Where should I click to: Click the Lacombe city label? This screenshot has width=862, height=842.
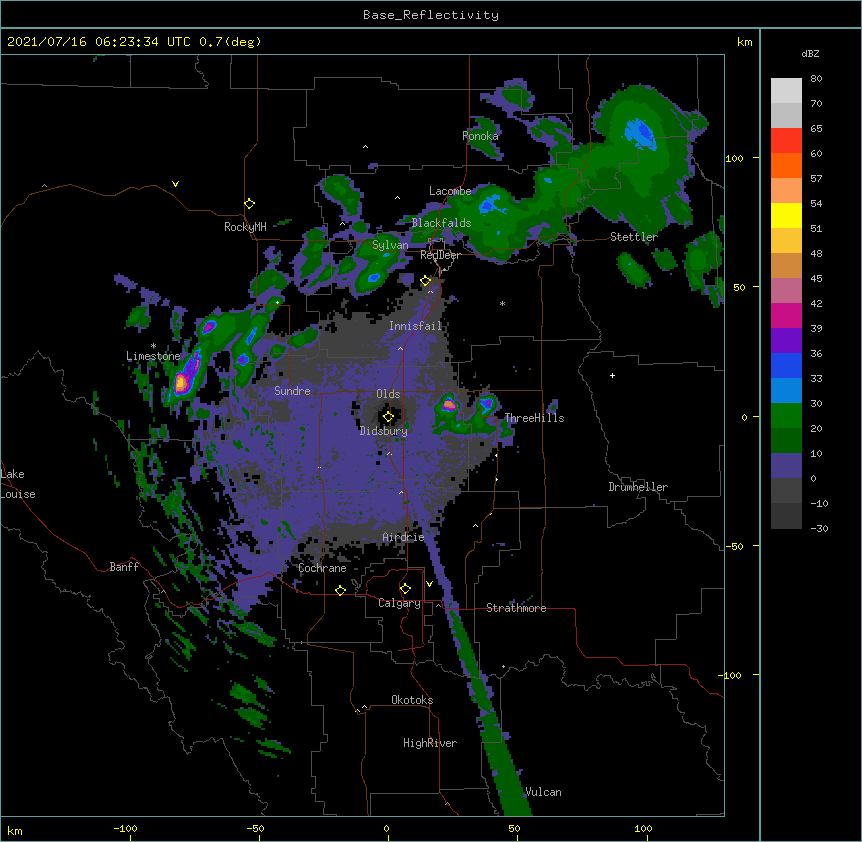(450, 191)
